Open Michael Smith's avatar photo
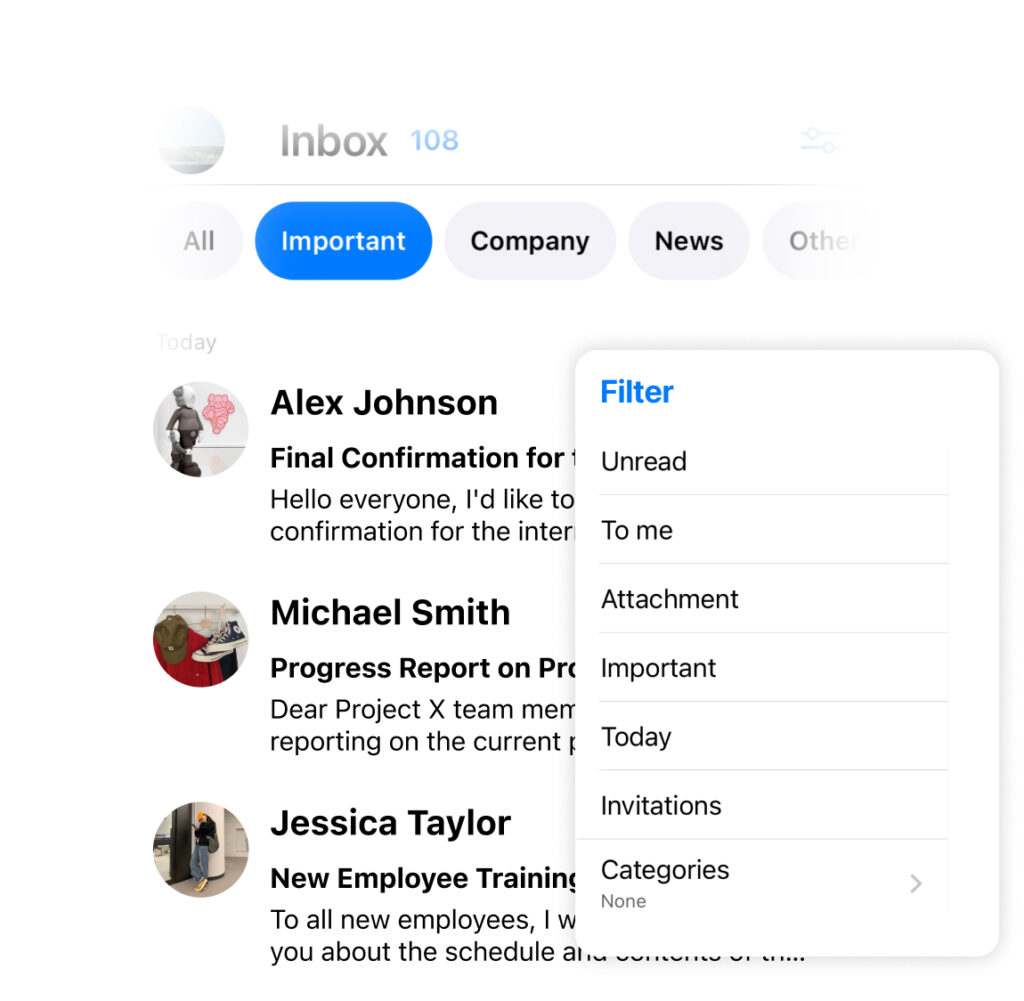This screenshot has height=1001, width=1024. 201,639
